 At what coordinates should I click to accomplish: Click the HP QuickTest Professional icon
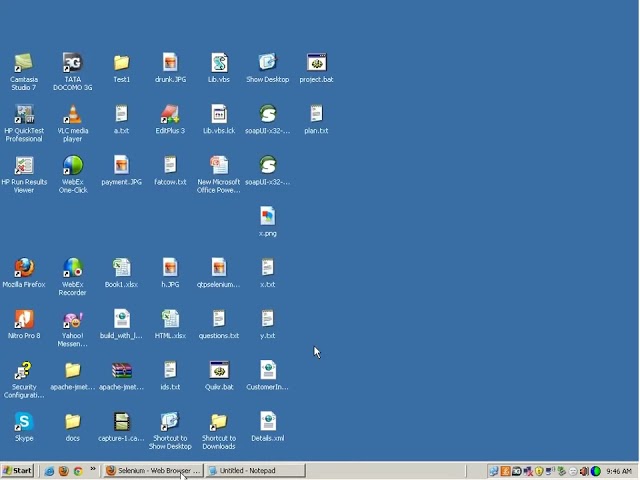24,115
